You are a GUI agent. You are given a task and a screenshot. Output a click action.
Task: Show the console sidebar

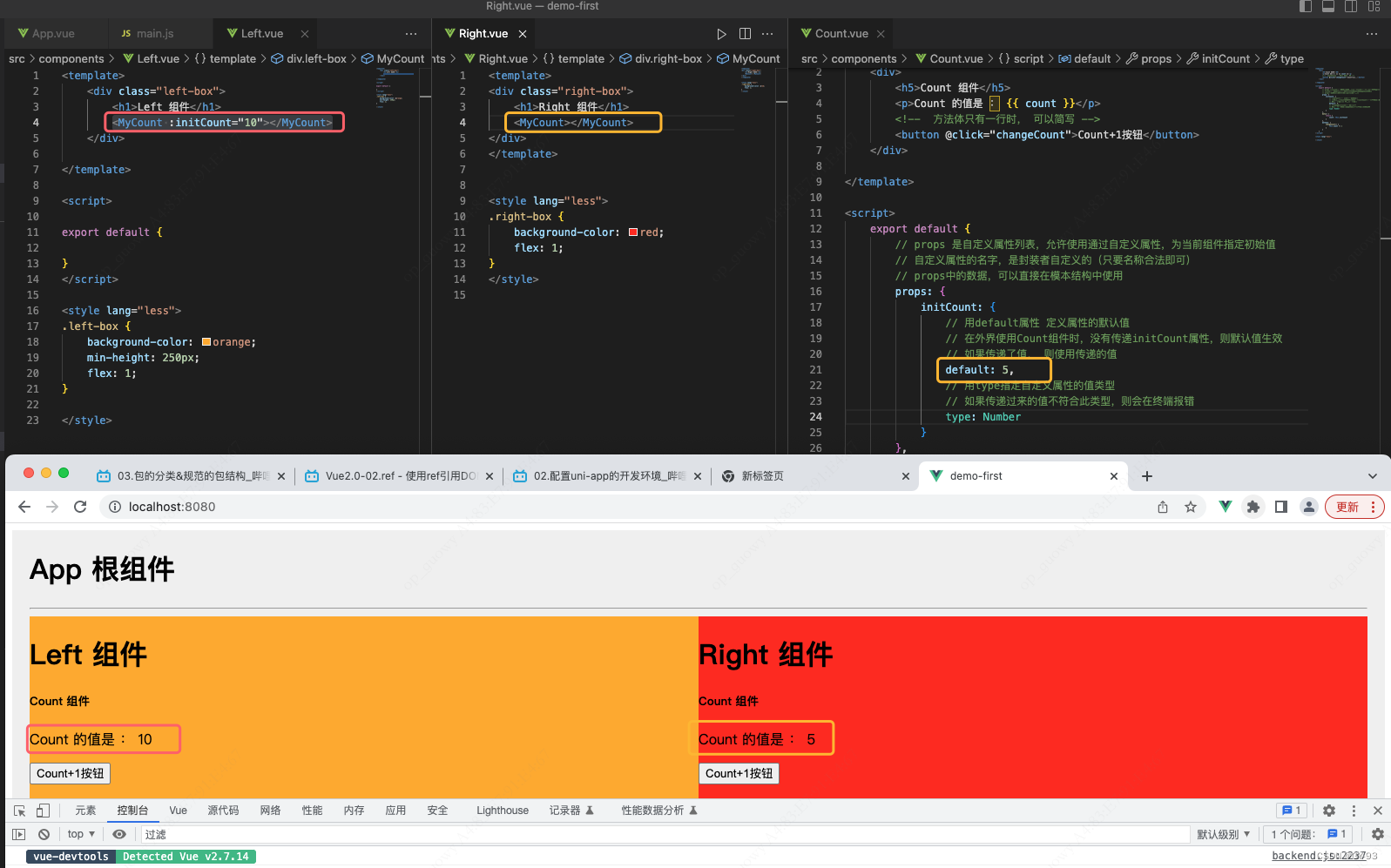tap(18, 834)
